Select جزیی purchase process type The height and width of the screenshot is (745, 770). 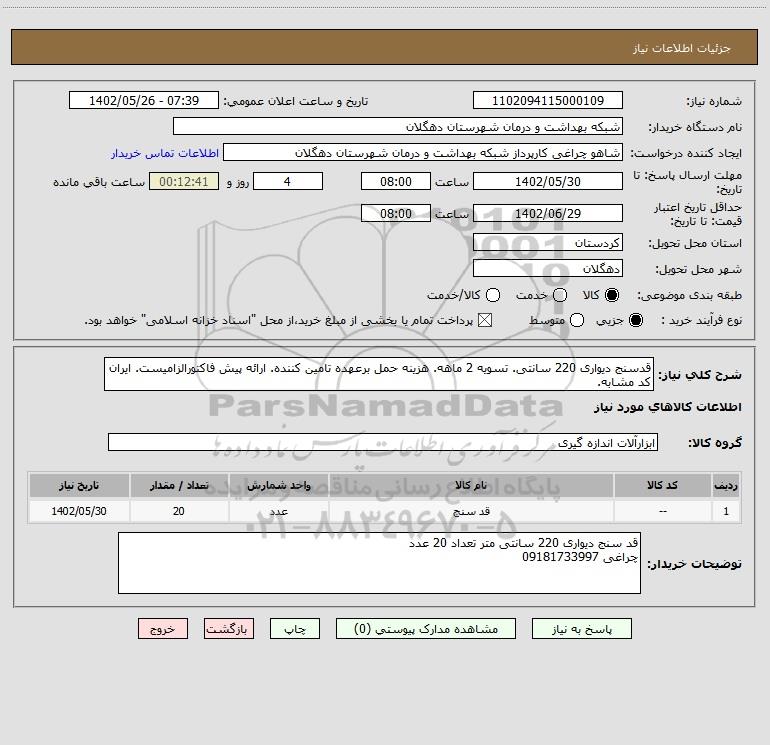[636, 320]
